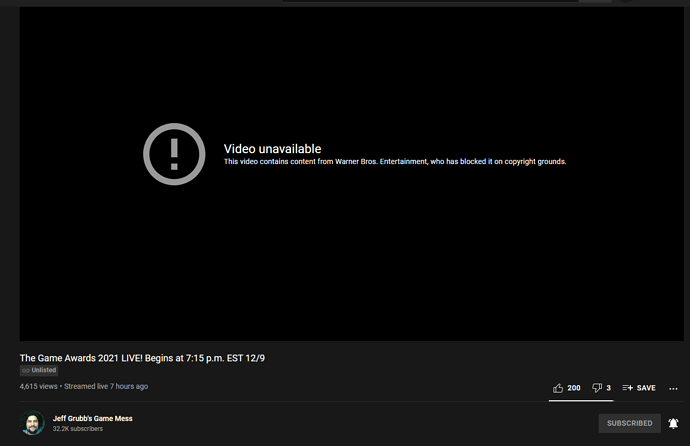Click the exclamation mark error icon
The image size is (690, 446).
click(x=174, y=154)
